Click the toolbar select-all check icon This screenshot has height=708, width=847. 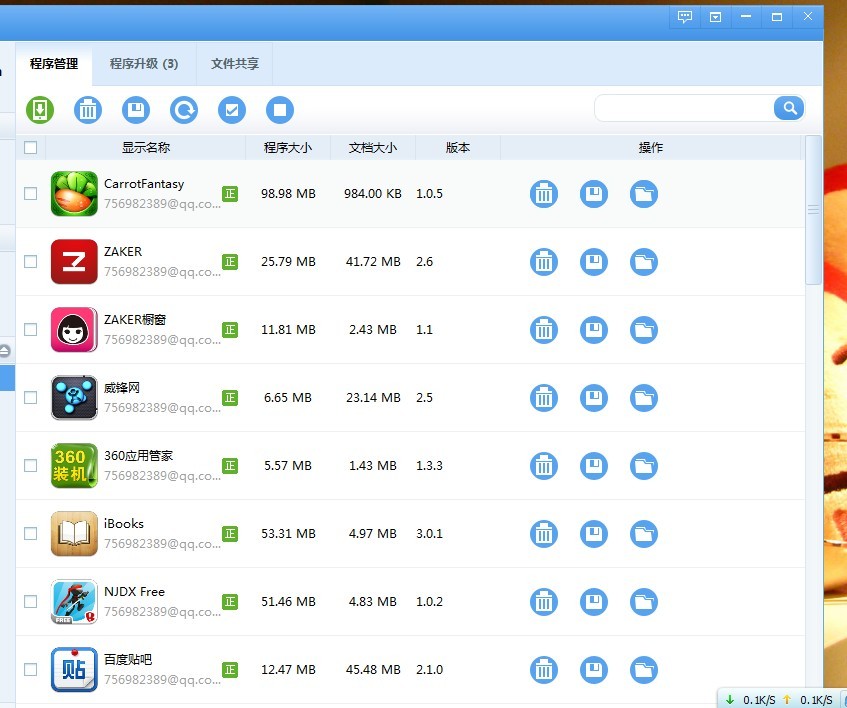tap(232, 110)
